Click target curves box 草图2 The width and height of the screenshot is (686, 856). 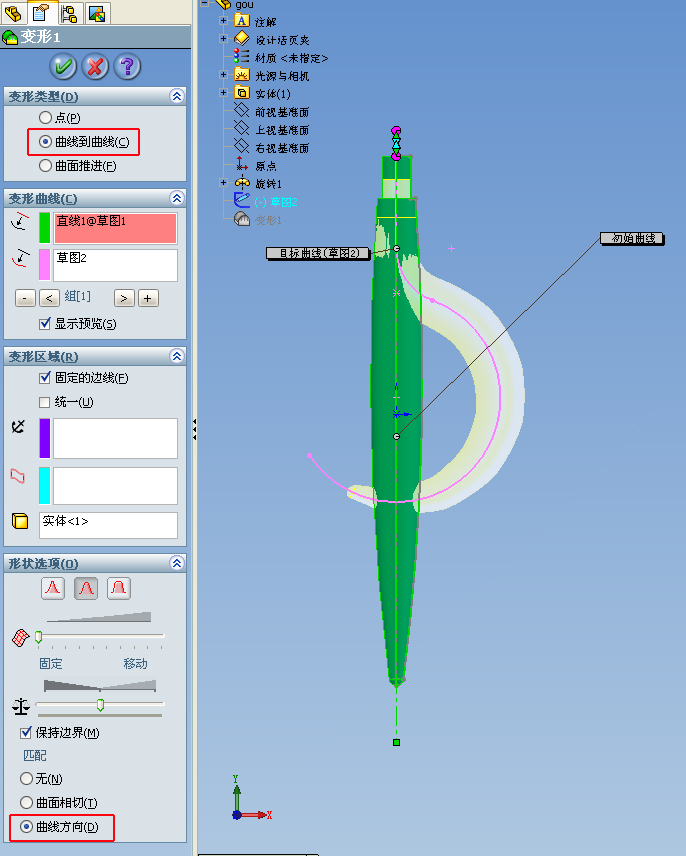[x=115, y=265]
